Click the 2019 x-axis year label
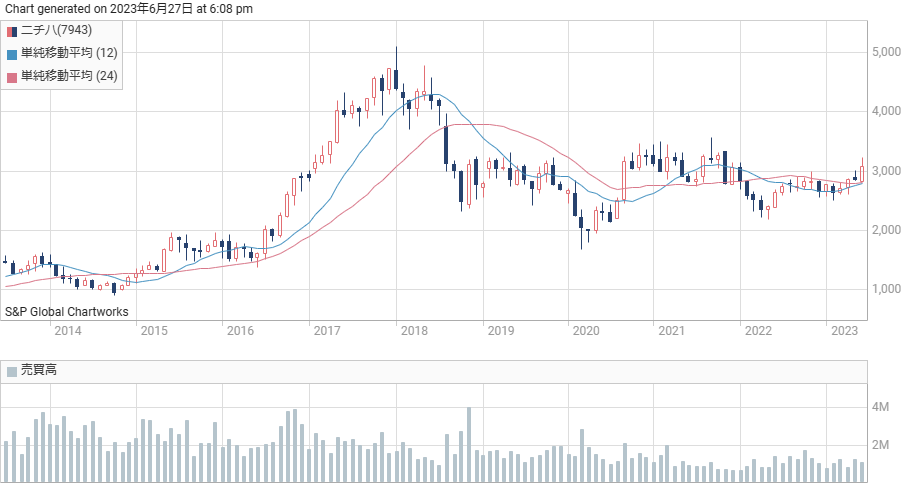 pos(501,331)
